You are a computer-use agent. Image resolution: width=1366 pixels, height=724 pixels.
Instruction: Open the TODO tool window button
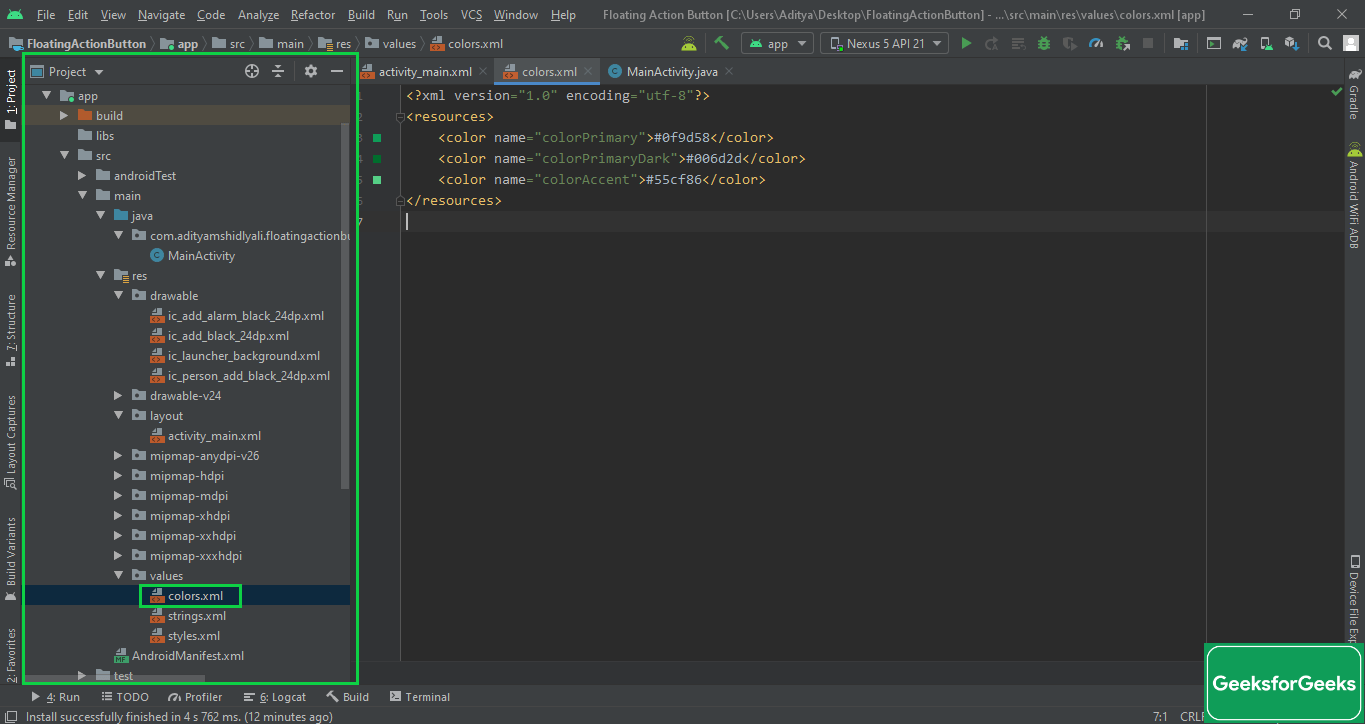[124, 697]
